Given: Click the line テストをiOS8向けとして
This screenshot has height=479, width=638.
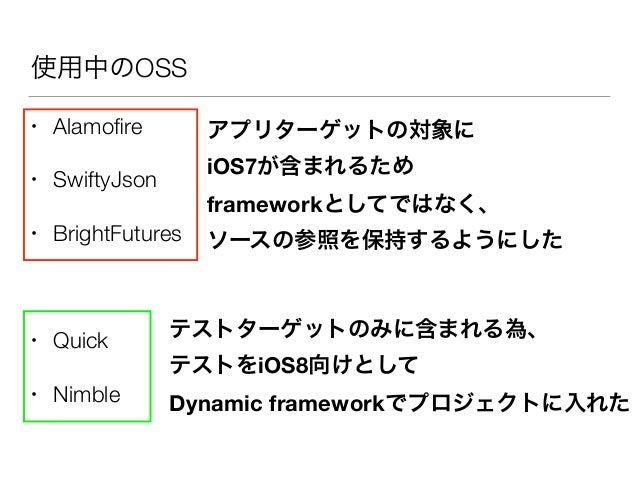Looking at the screenshot, I should [x=294, y=364].
